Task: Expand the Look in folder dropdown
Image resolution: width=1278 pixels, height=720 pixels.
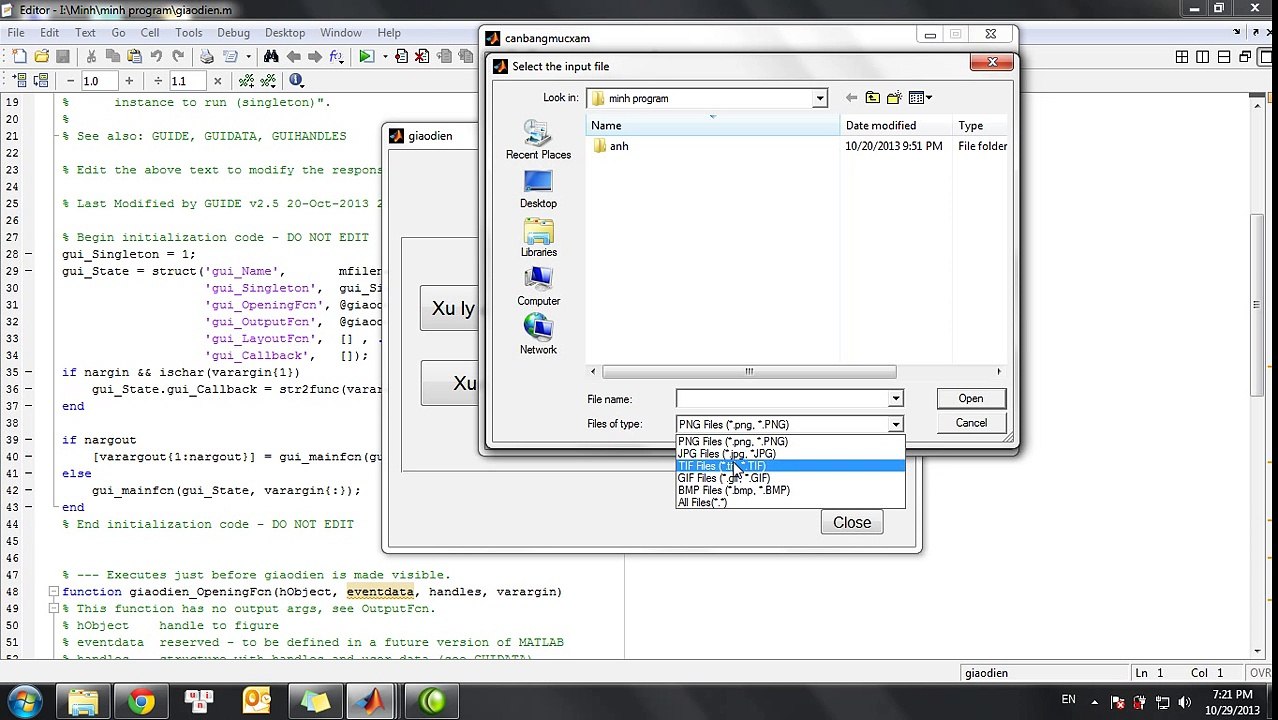Action: (819, 98)
